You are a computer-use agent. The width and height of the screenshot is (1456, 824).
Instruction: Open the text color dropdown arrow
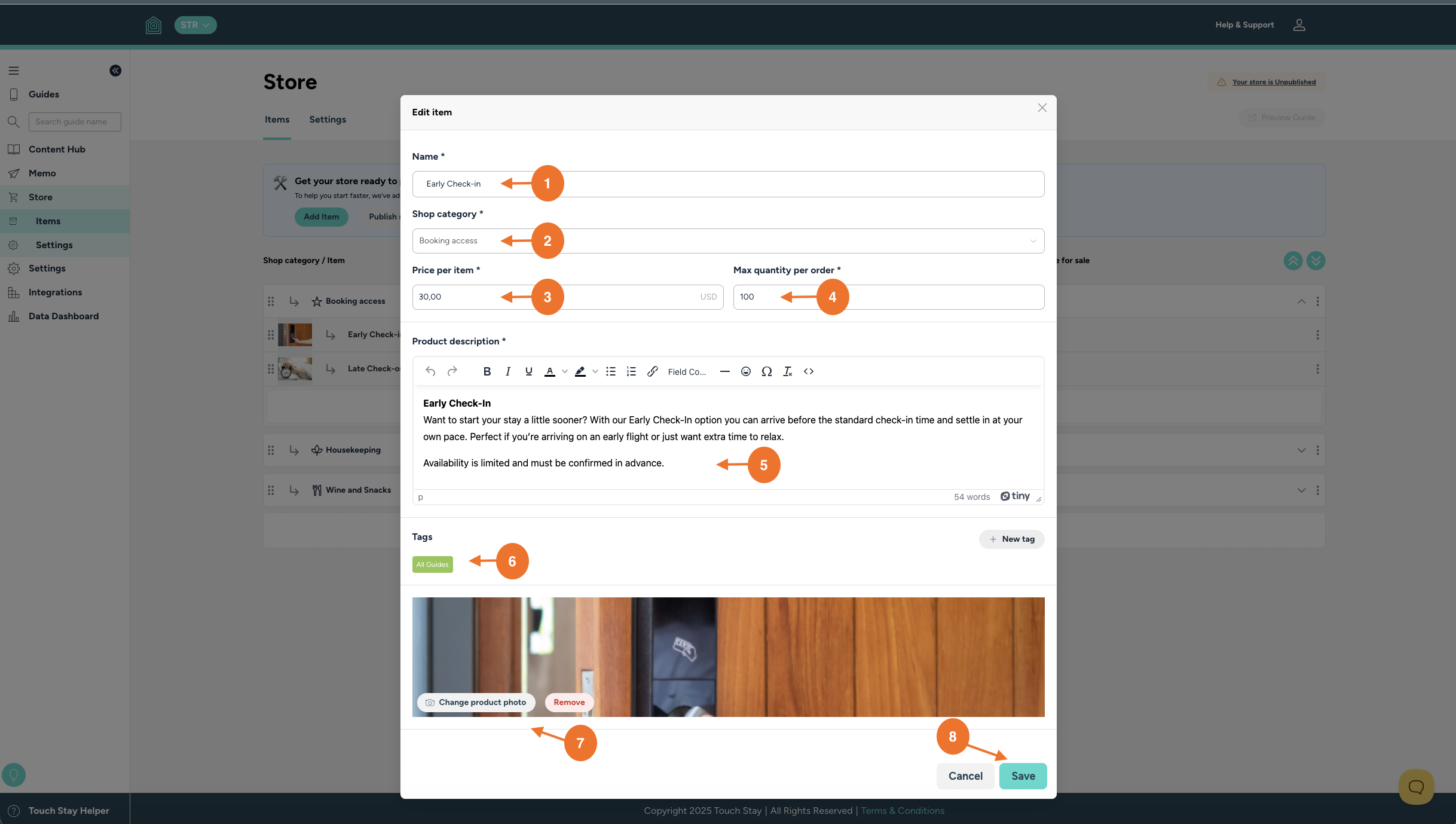coord(564,371)
